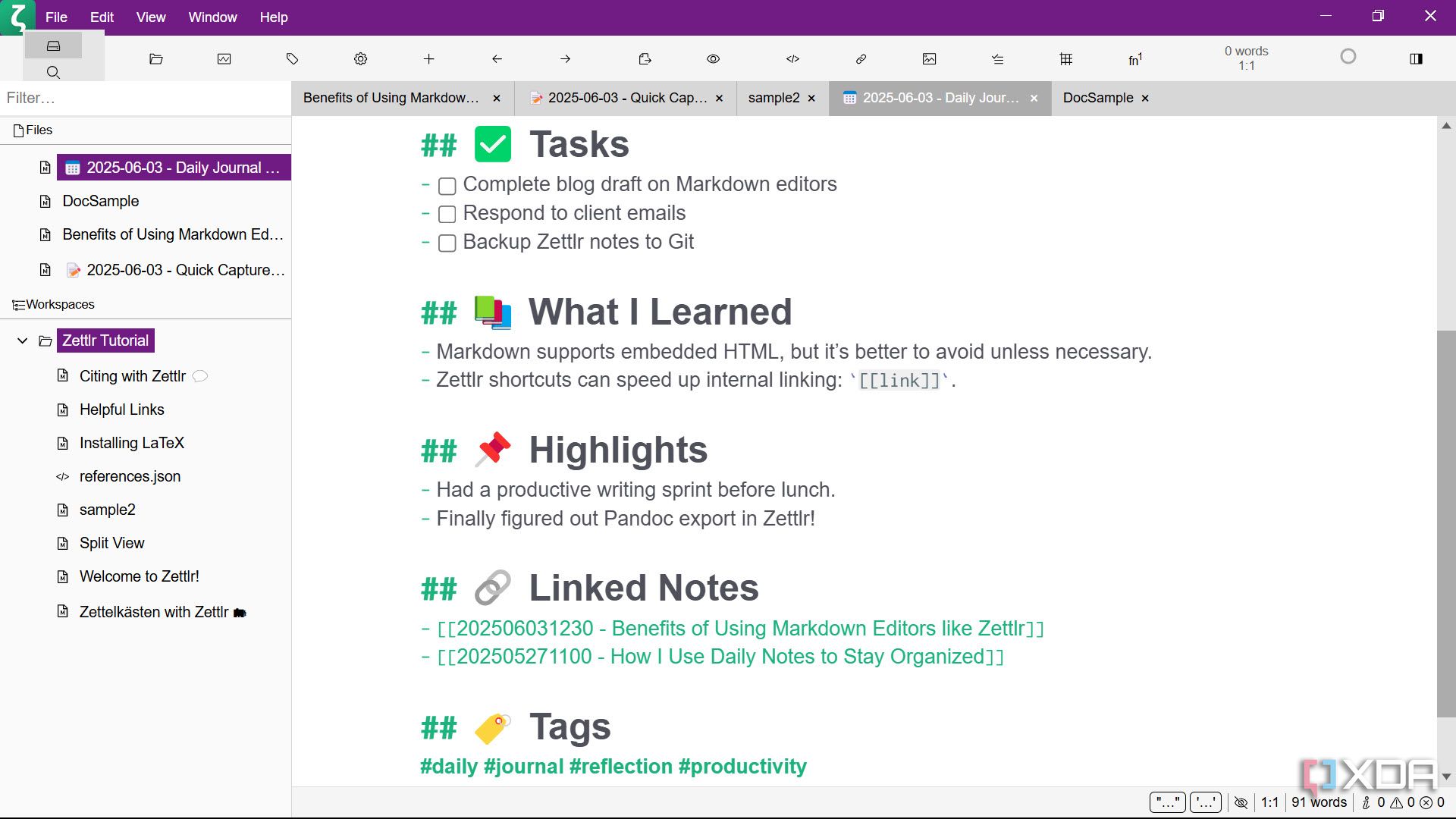Open the global search magnifier
This screenshot has width=1456, height=819.
[x=53, y=72]
